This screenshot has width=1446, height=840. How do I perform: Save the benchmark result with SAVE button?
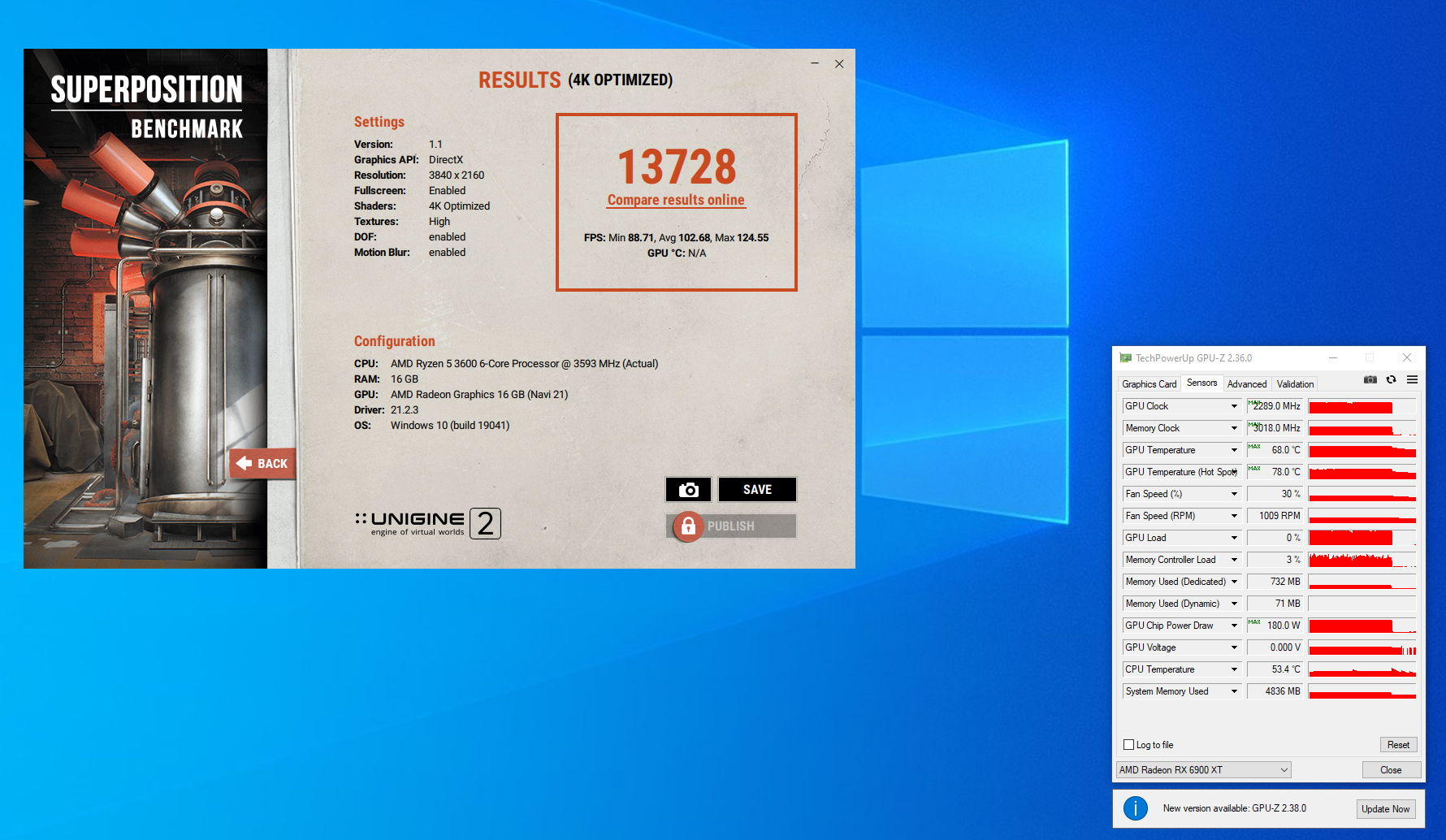[x=757, y=489]
